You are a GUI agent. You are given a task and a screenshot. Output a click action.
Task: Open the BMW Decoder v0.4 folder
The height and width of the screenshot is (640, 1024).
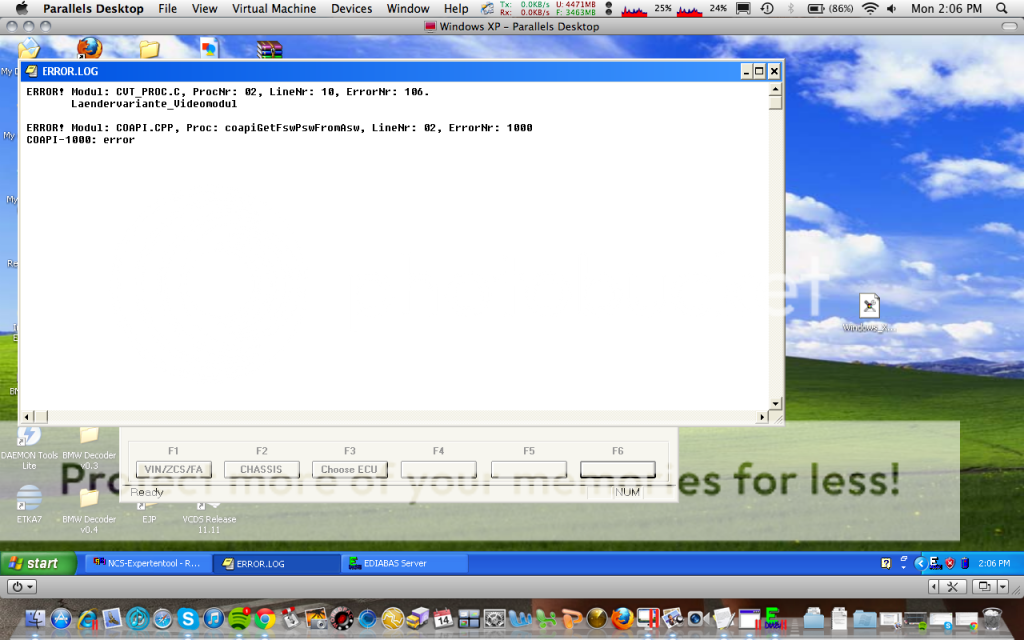pyautogui.click(x=89, y=498)
